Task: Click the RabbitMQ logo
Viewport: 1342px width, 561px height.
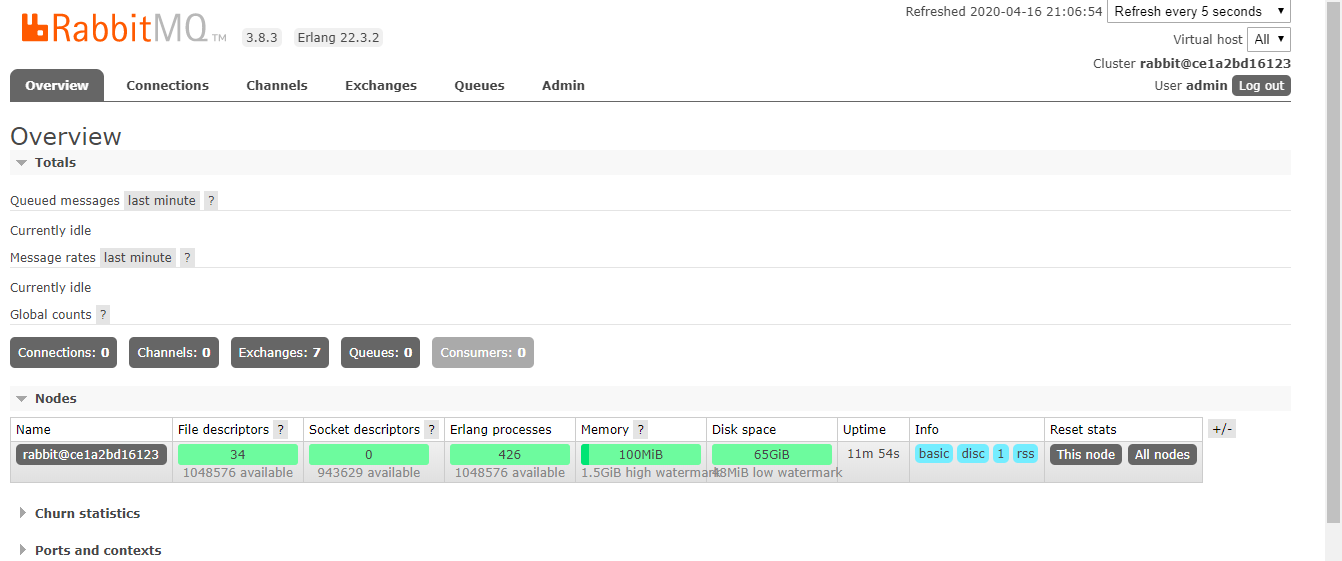Action: pyautogui.click(x=124, y=27)
